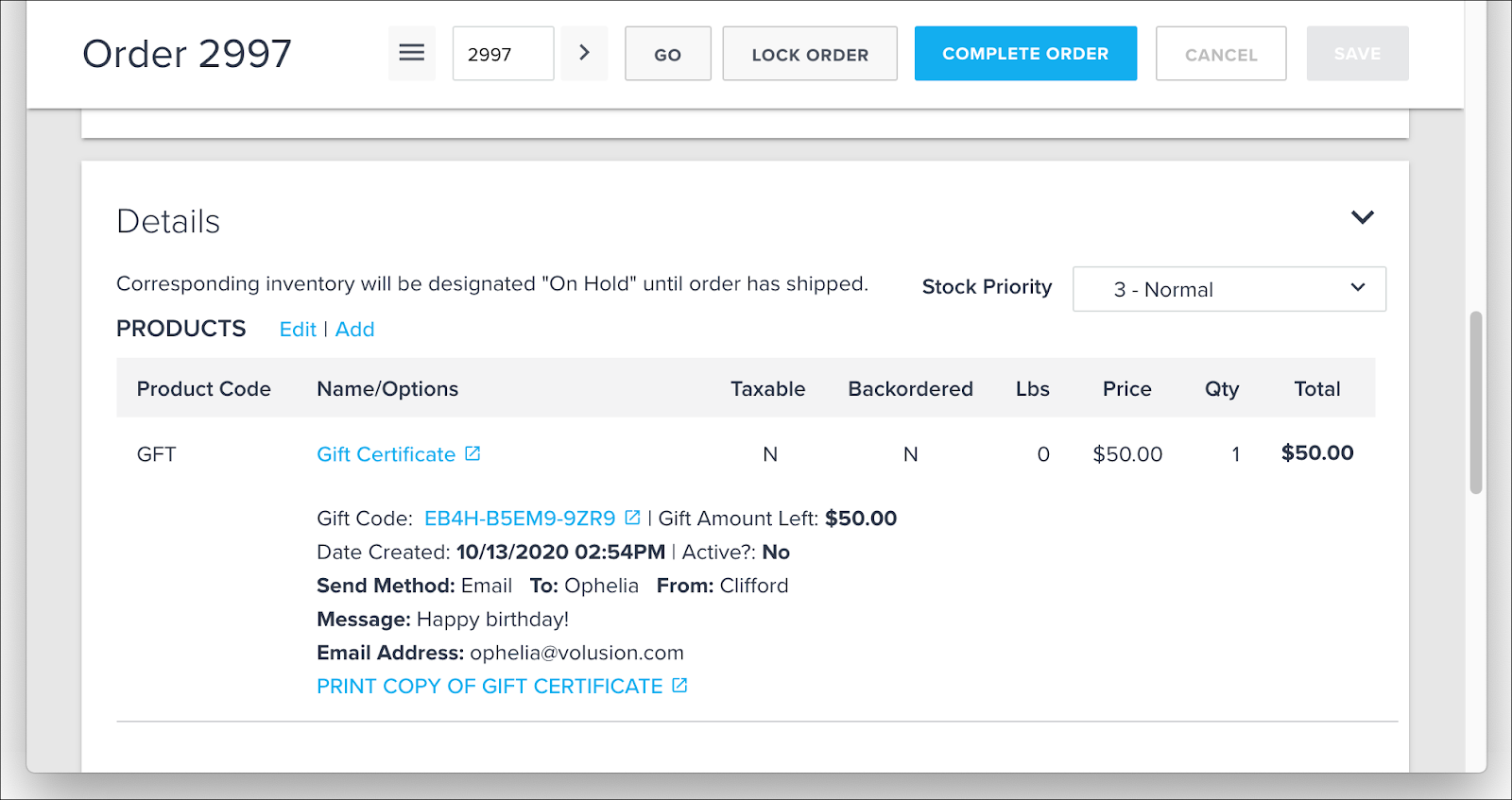The width and height of the screenshot is (1512, 800).
Task: Open gift code EB4H-B5EM9-9ZR9 link
Action: [x=520, y=519]
